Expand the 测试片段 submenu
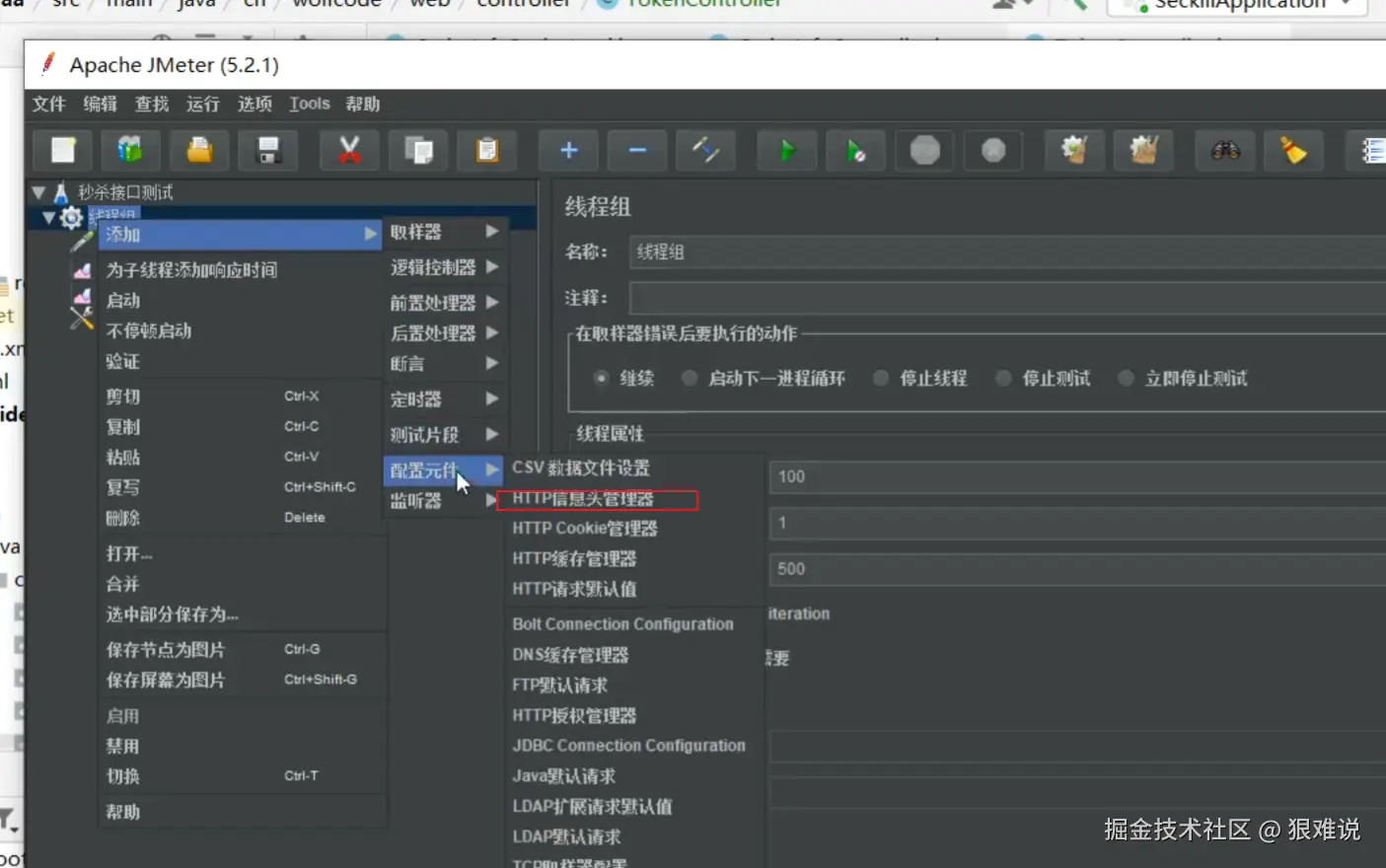Image resolution: width=1386 pixels, height=868 pixels. click(446, 435)
